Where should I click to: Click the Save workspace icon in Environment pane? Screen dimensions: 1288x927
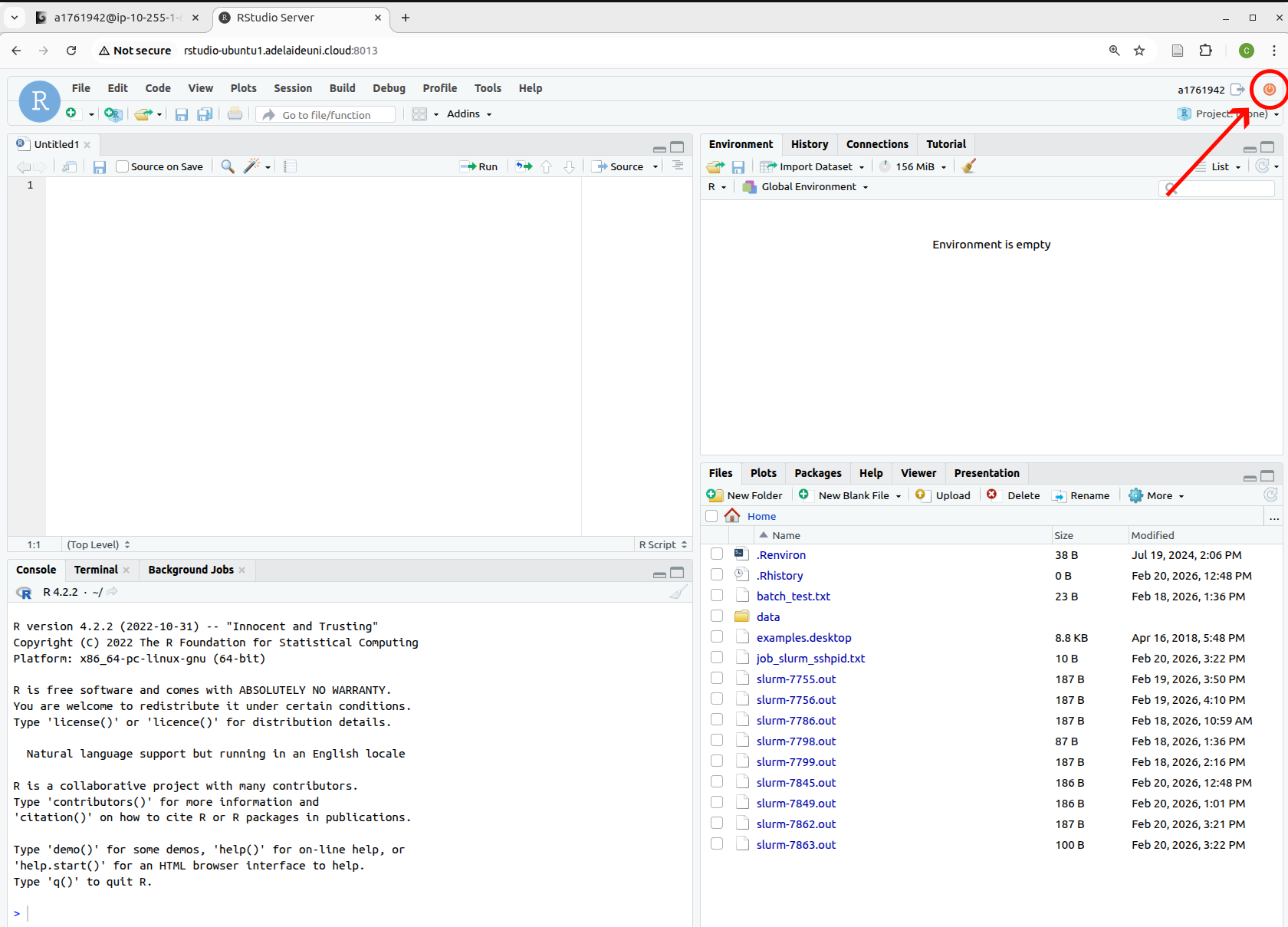(x=738, y=166)
